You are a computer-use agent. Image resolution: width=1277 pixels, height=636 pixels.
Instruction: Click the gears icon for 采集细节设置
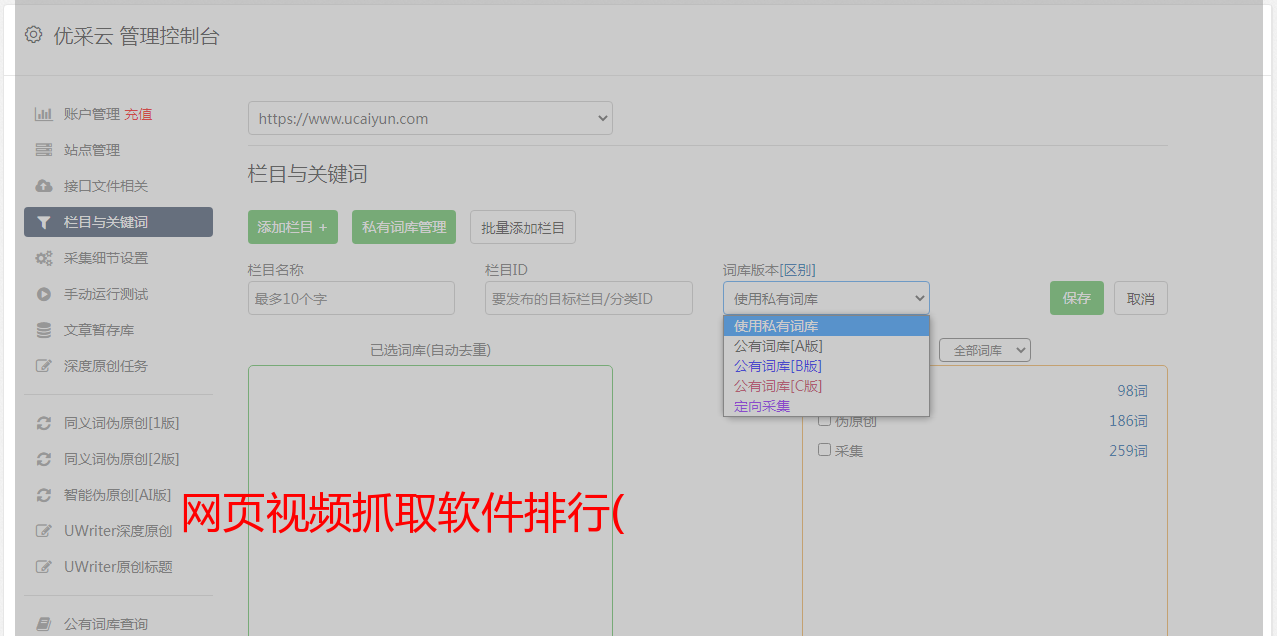(44, 258)
